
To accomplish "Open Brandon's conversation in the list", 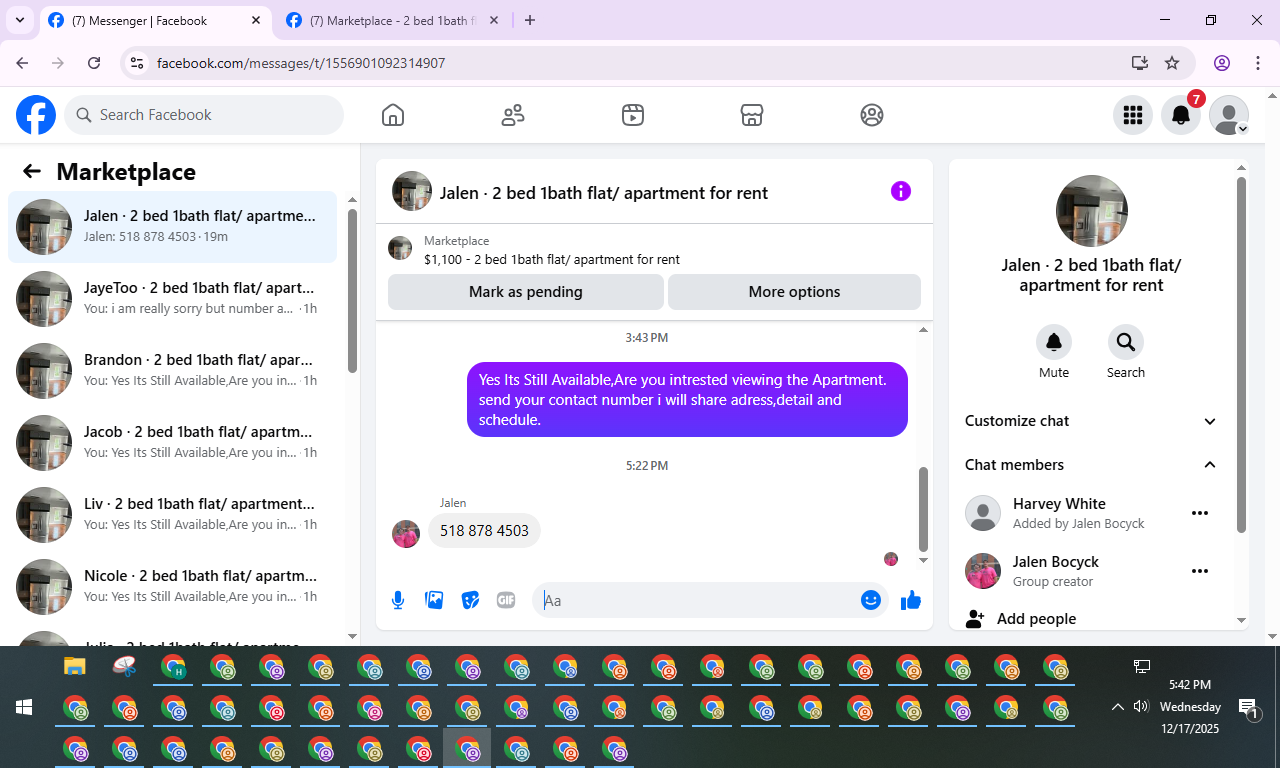I will pos(173,371).
